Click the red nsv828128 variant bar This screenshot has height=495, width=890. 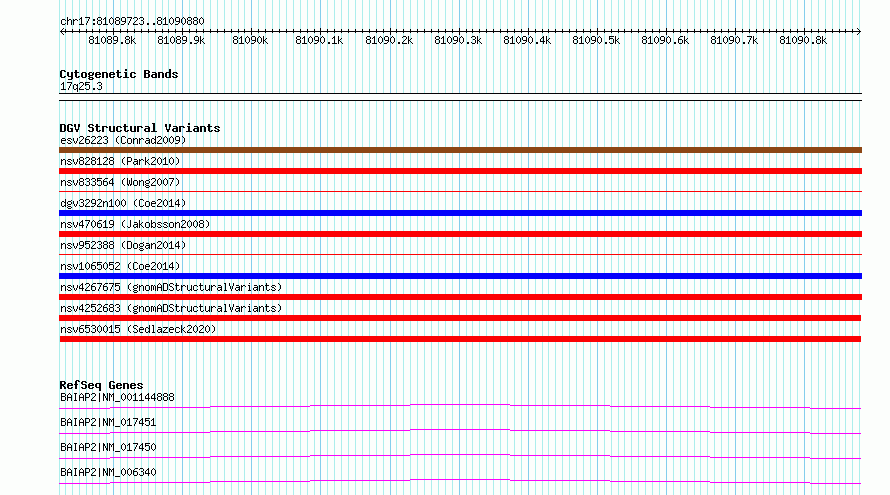tap(460, 171)
